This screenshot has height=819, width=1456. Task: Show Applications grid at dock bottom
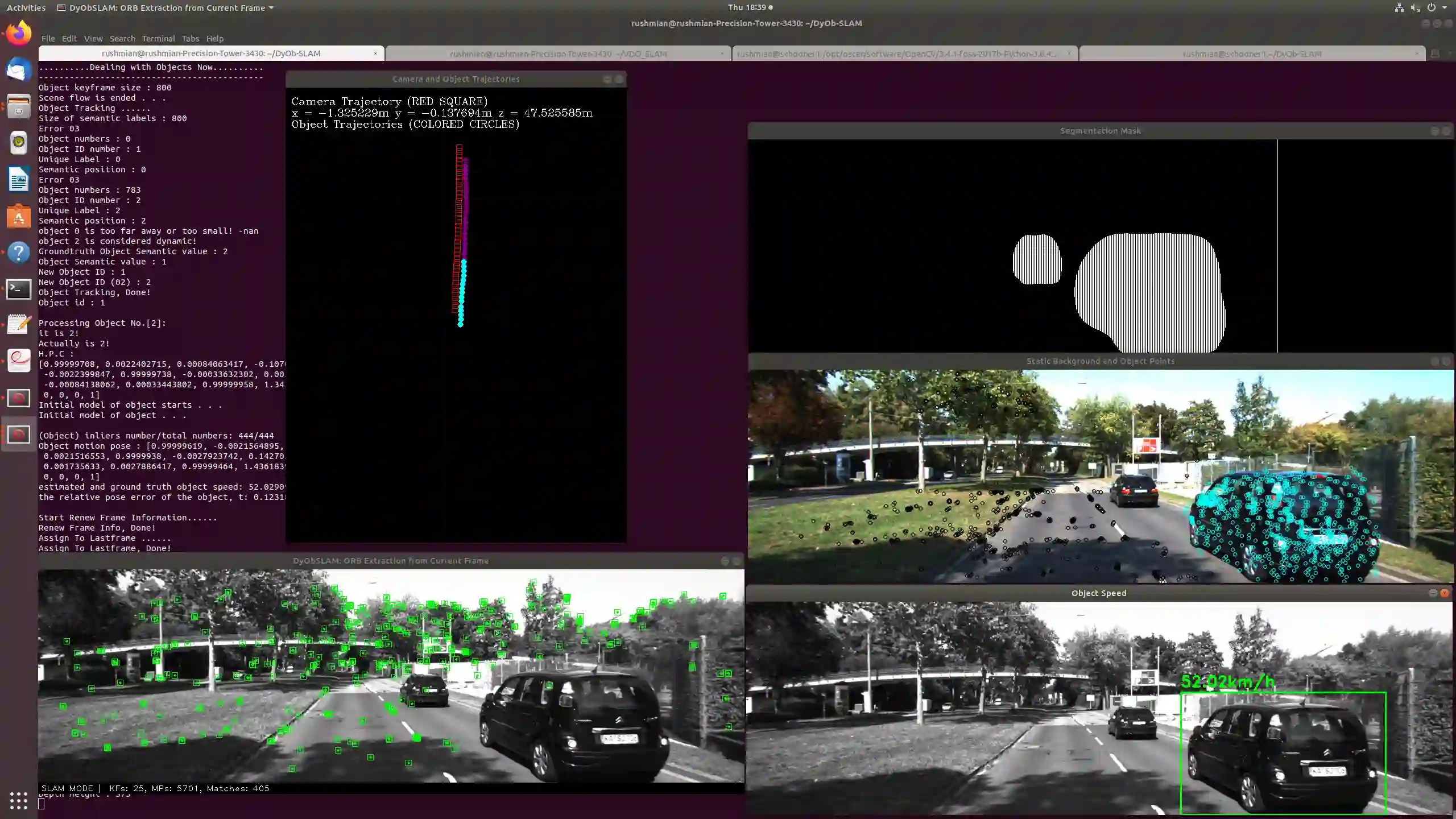(19, 800)
